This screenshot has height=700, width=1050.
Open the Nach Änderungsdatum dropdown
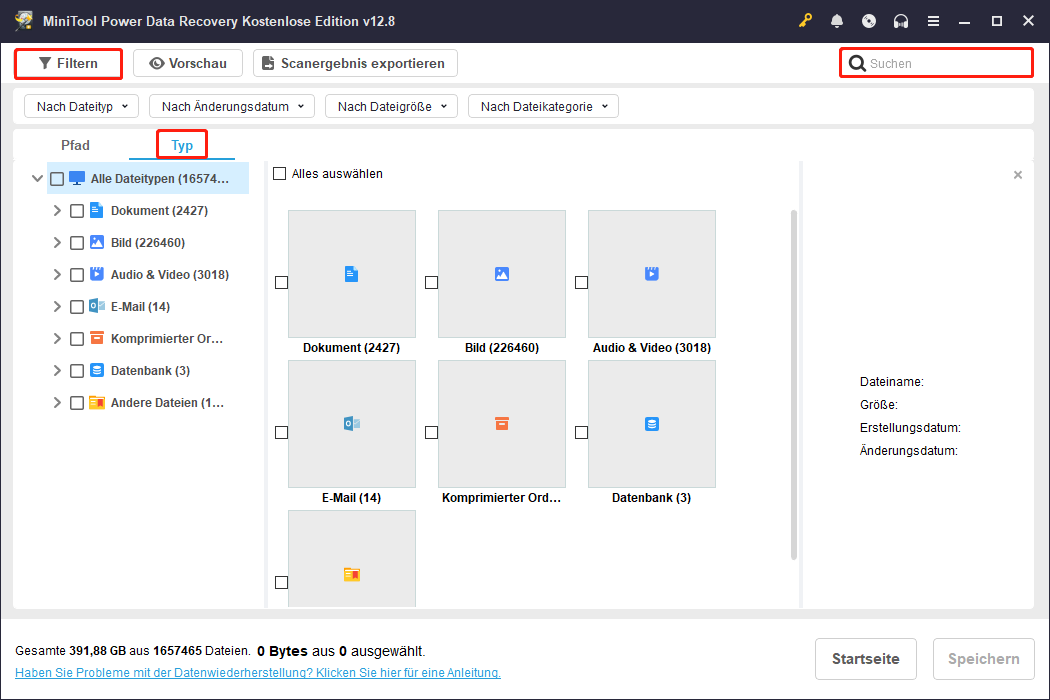[231, 105]
